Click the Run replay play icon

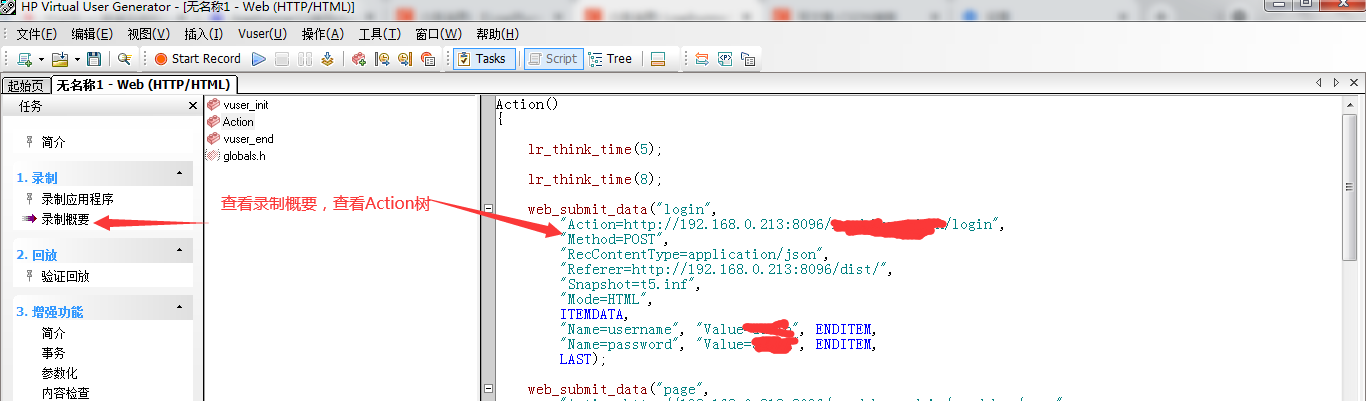click(259, 59)
